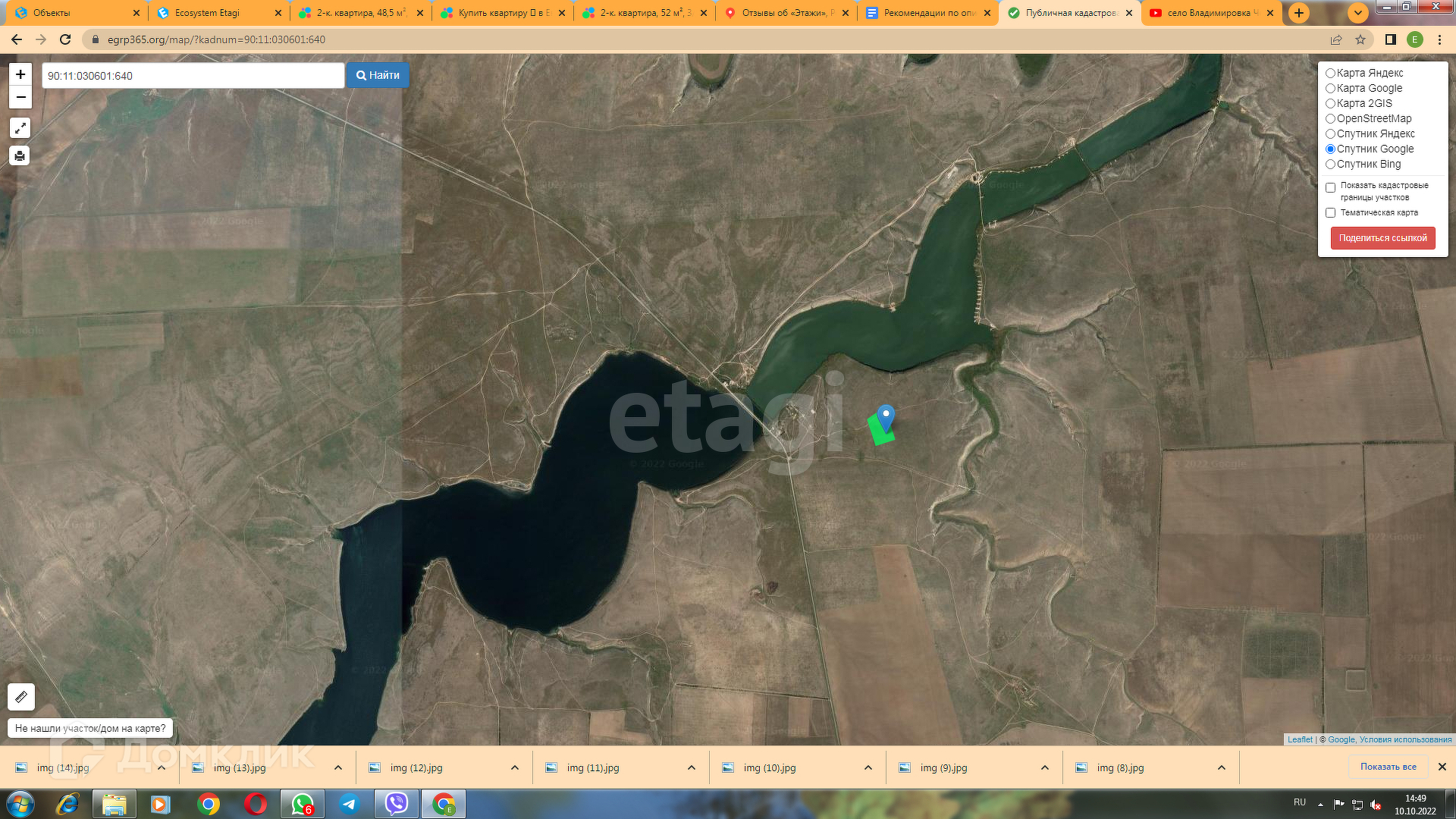Click the Поделиться ссылкой button
The height and width of the screenshot is (819, 1456).
[1382, 238]
